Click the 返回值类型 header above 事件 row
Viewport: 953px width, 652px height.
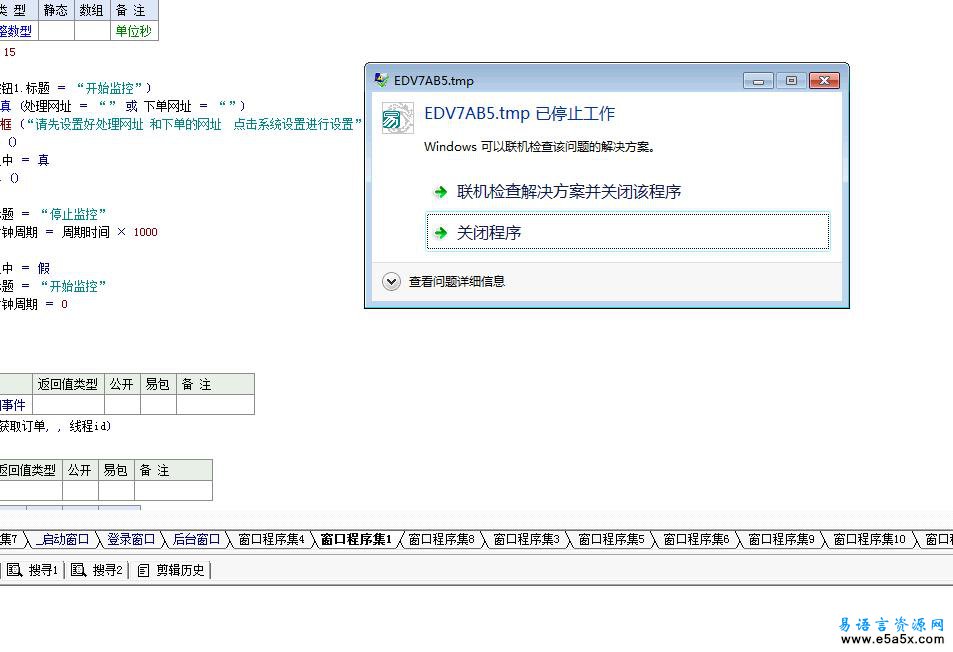[68, 385]
